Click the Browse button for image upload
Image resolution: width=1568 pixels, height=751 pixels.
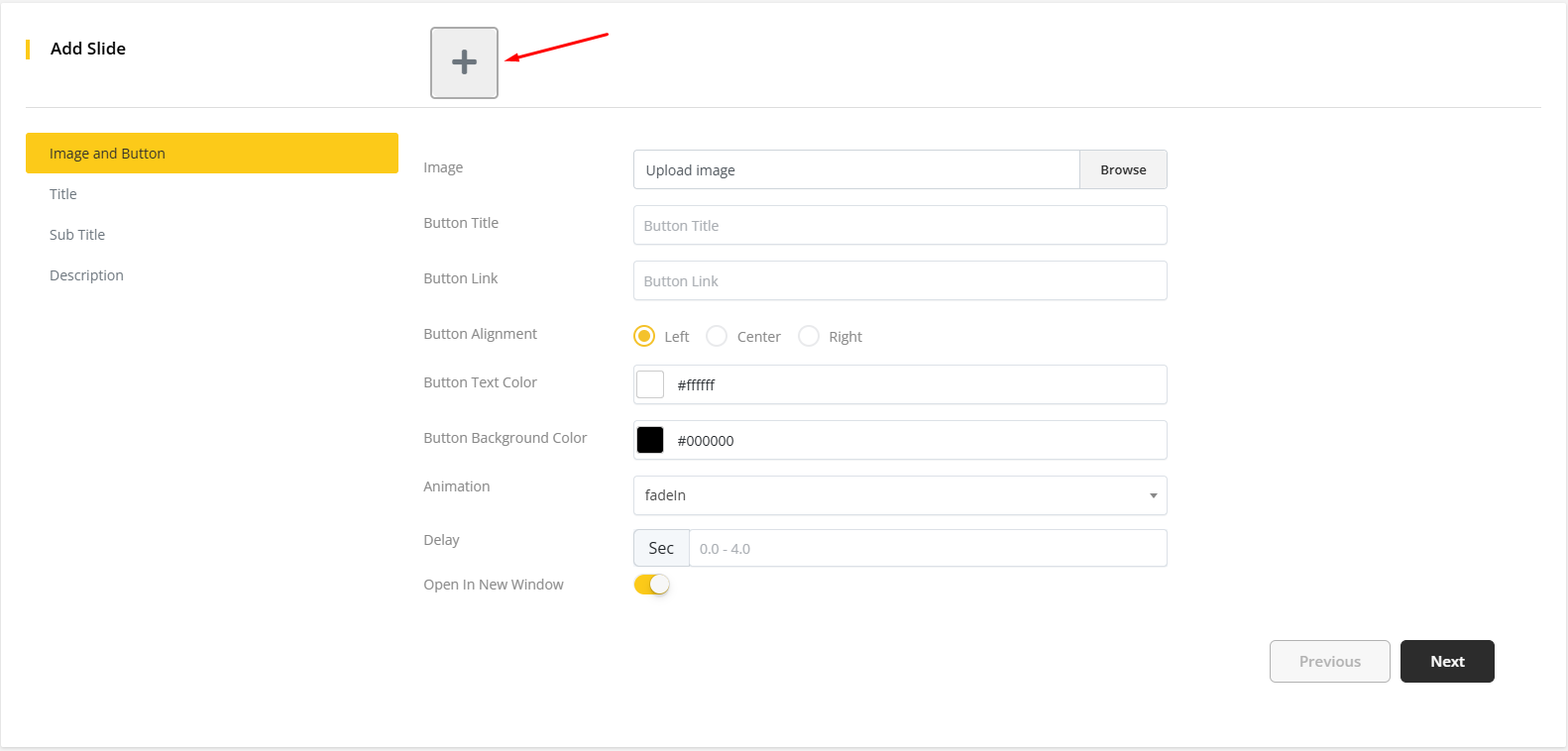(1122, 169)
